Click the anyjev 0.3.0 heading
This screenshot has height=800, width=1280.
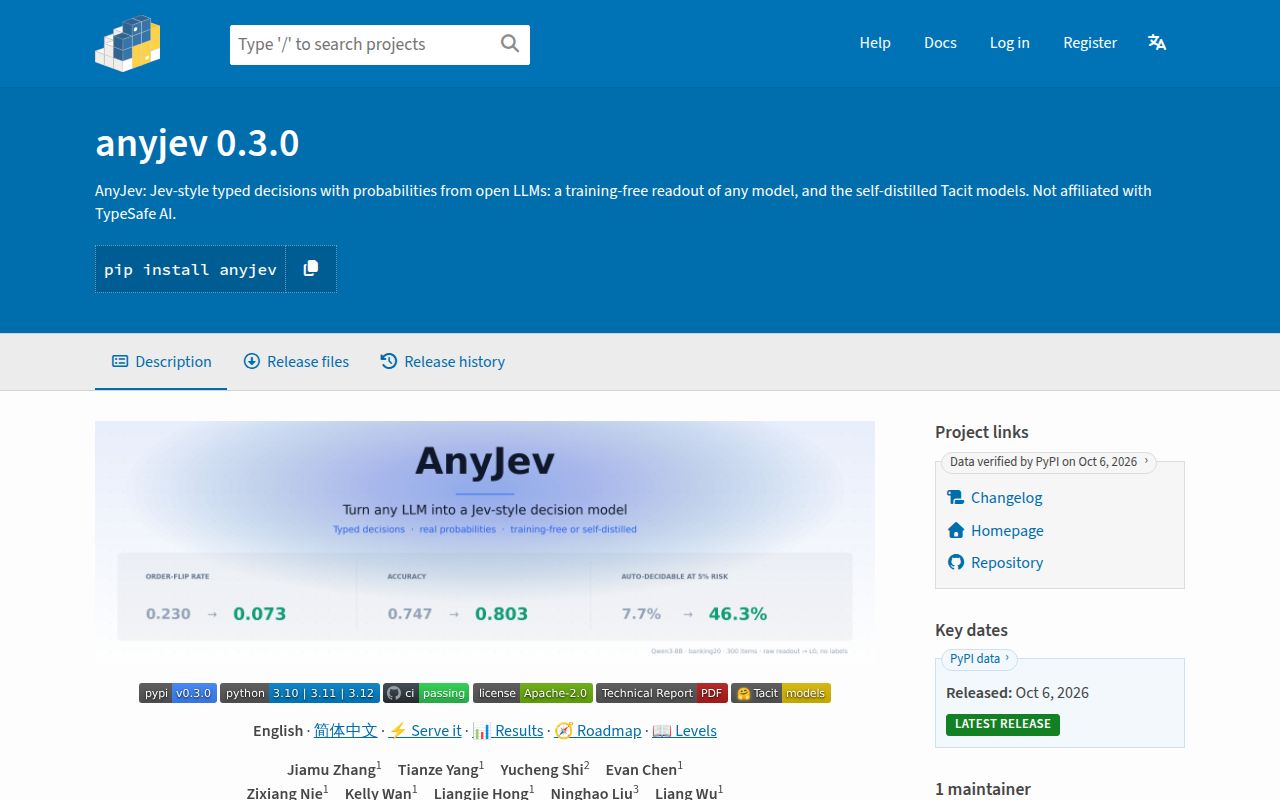click(197, 144)
